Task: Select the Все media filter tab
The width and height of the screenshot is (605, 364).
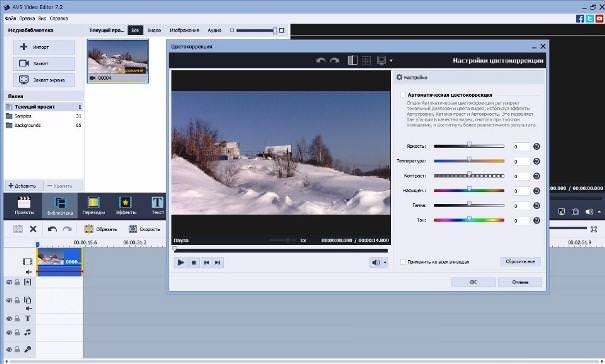Action: pyautogui.click(x=135, y=30)
